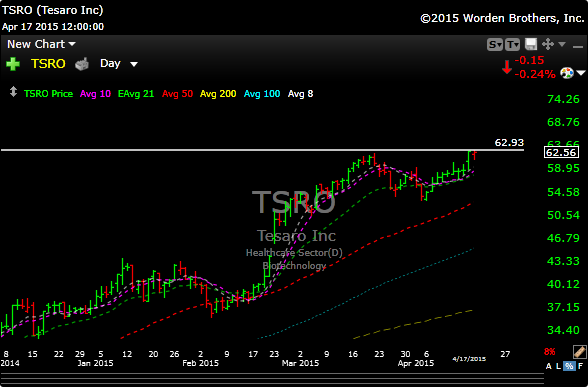
Task: Toggle the % percent scale button
Action: pos(569,366)
